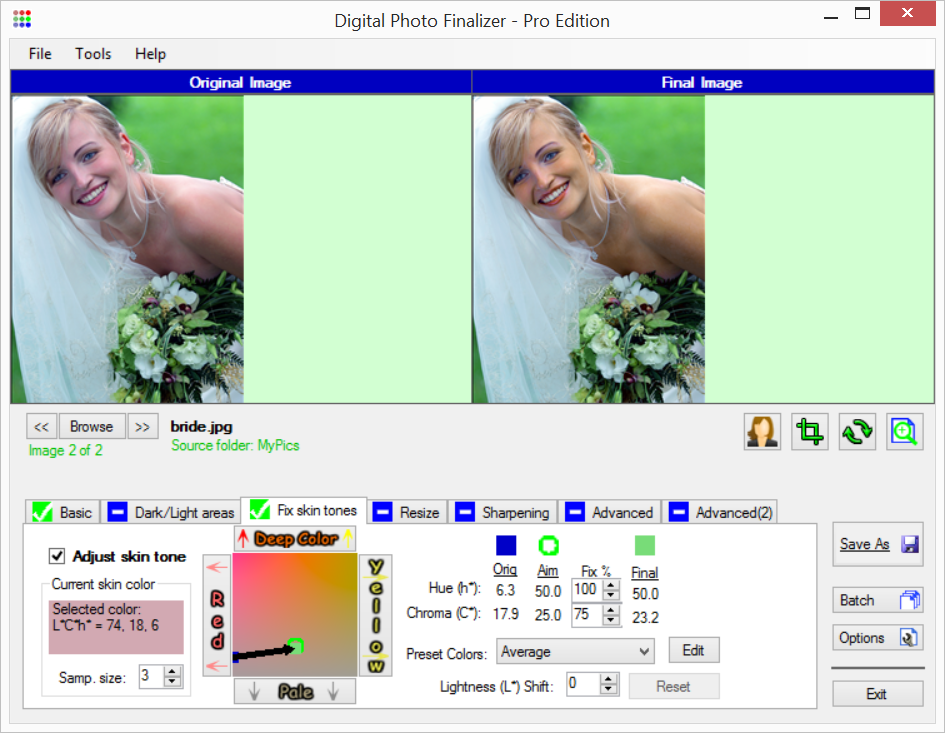The image size is (945, 733).
Task: Open the zoom magnifier tool
Action: [x=904, y=431]
